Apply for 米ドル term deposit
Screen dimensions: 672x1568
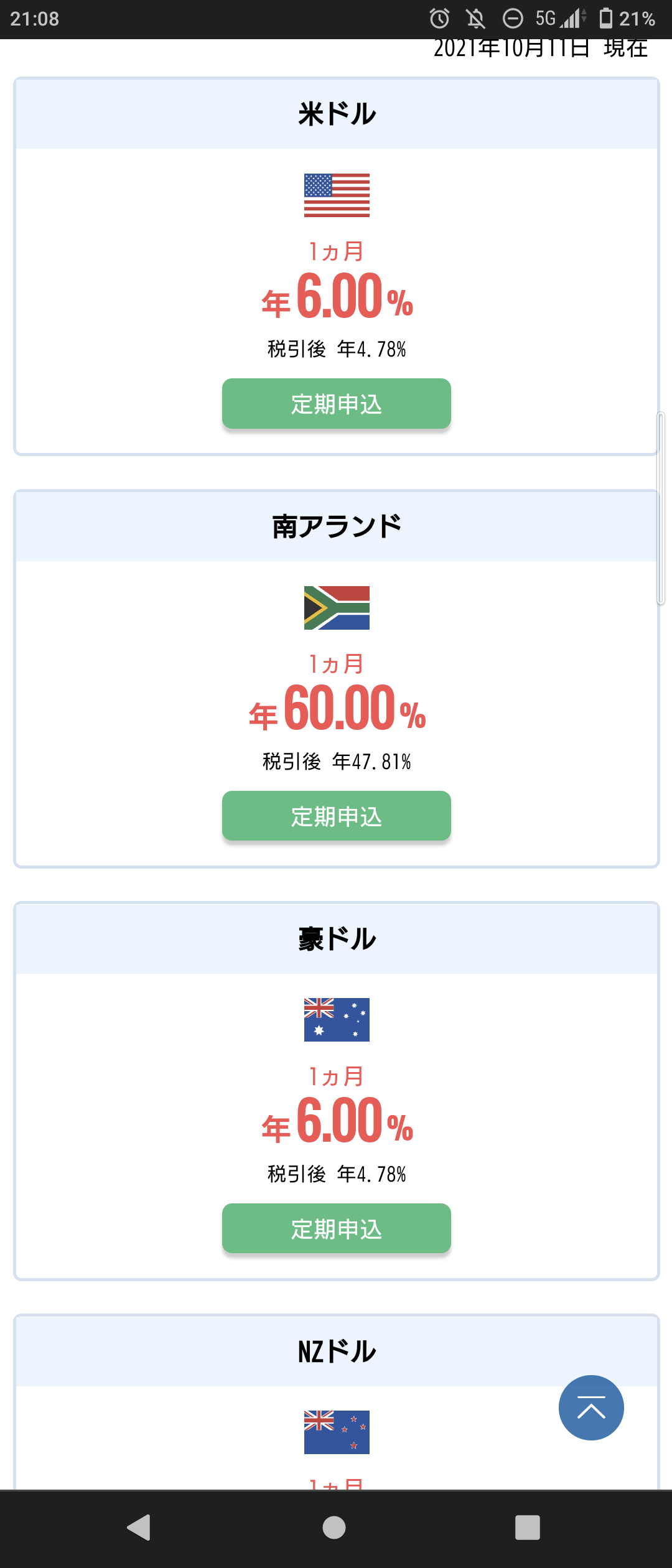click(x=337, y=404)
